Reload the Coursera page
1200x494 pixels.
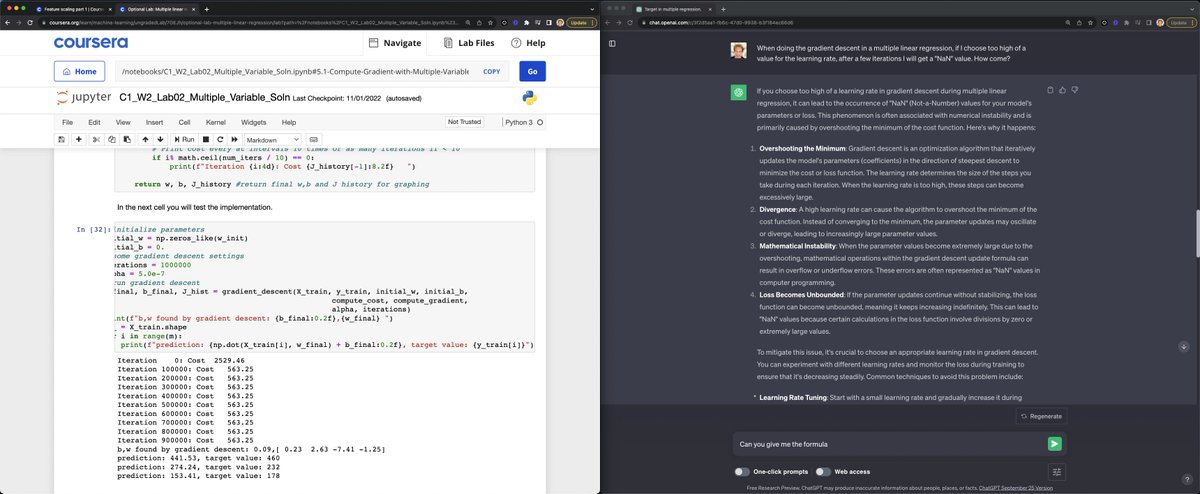[32, 22]
